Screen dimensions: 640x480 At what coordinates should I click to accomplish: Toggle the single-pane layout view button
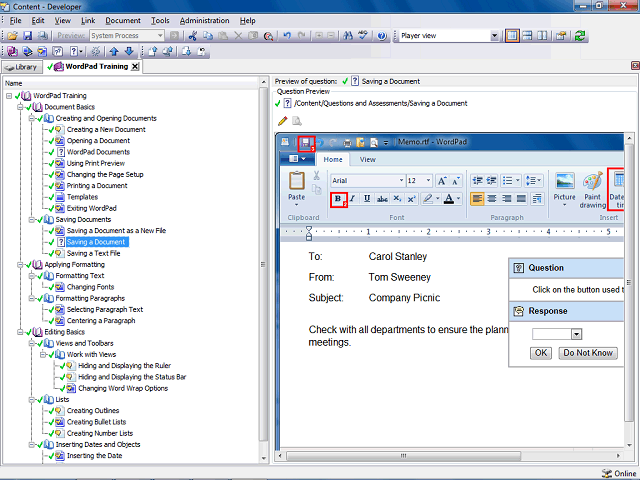[512, 36]
